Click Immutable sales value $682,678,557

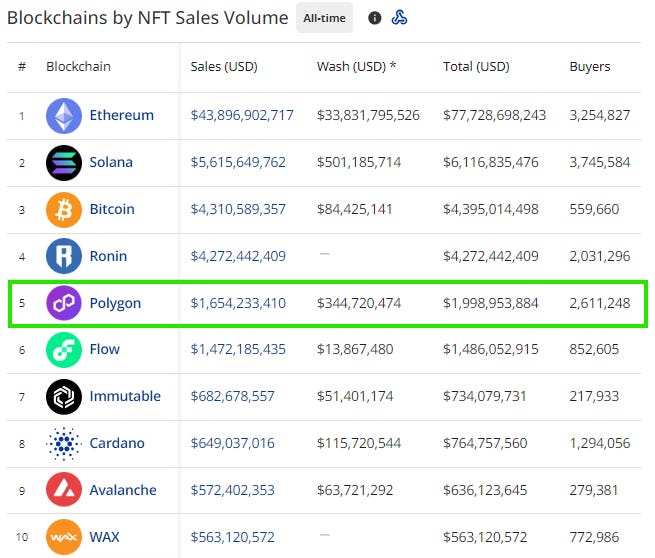[x=232, y=396]
